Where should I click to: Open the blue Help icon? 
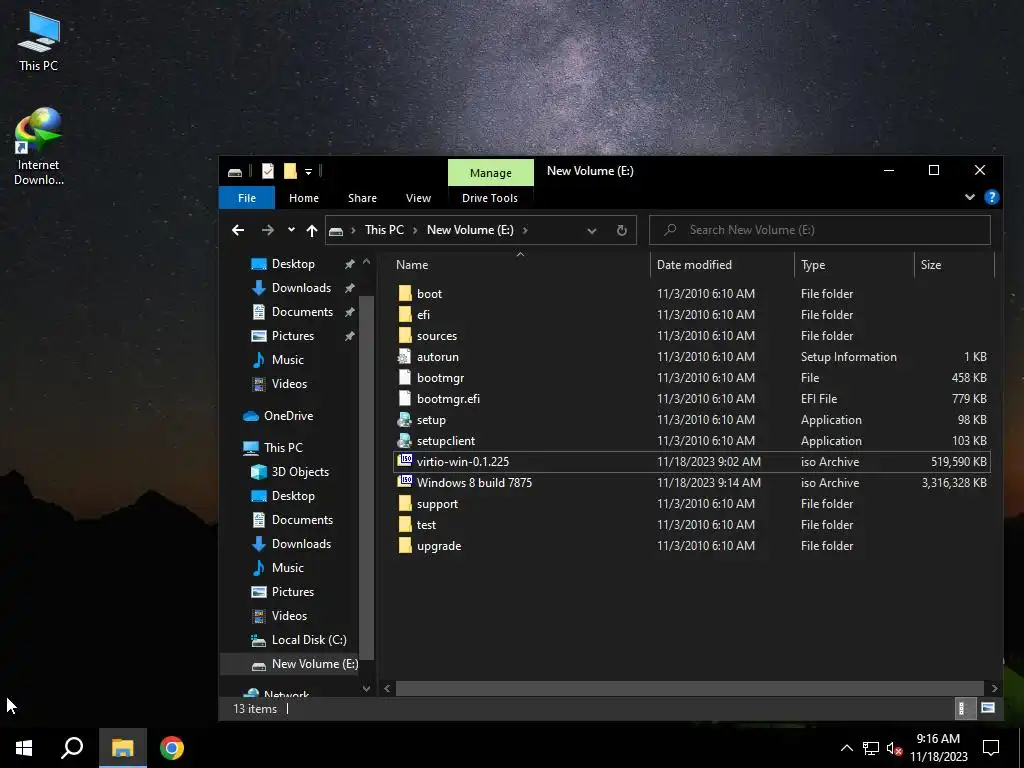(991, 197)
